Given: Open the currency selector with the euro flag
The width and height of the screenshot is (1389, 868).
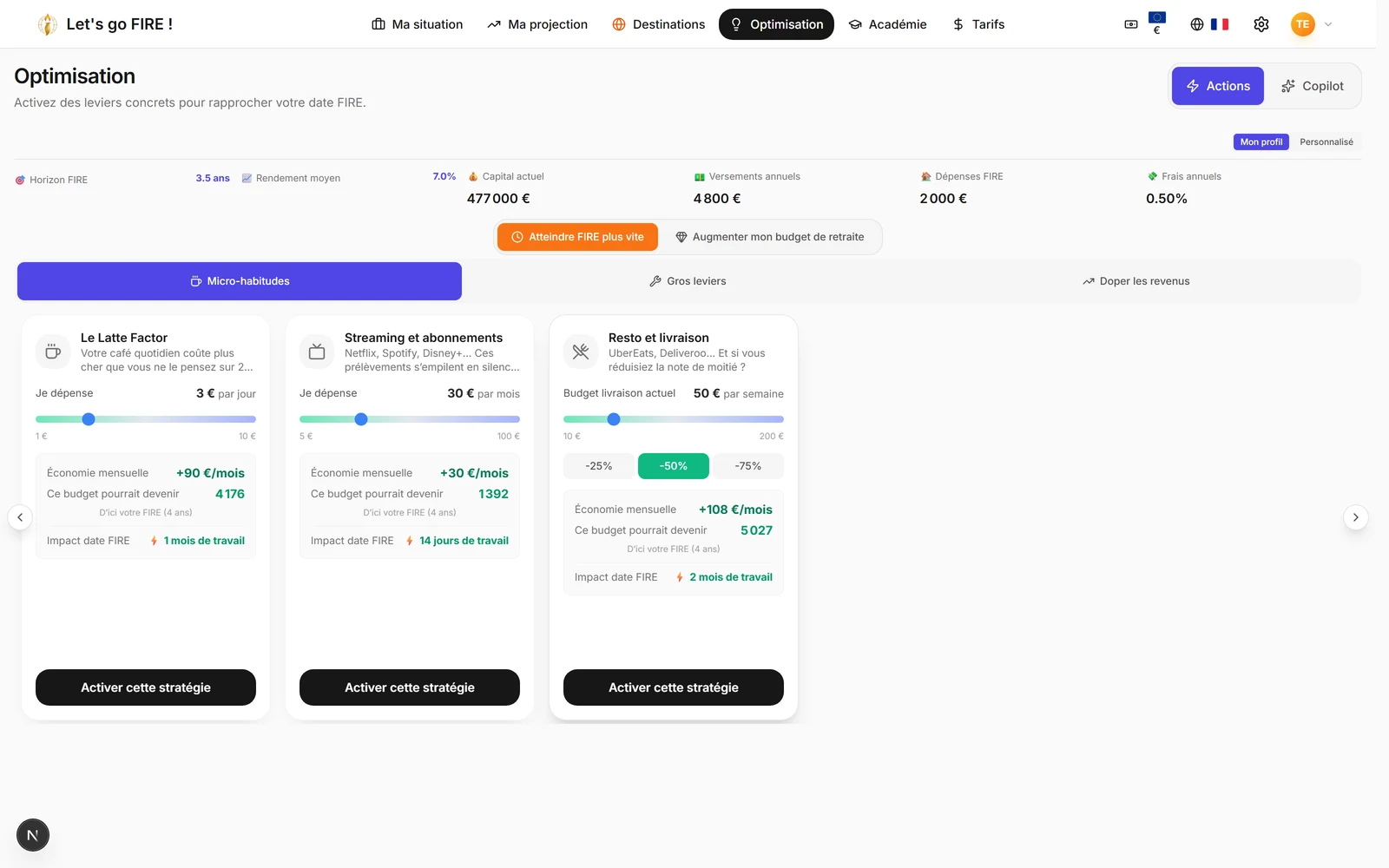Looking at the screenshot, I should pos(1156,23).
